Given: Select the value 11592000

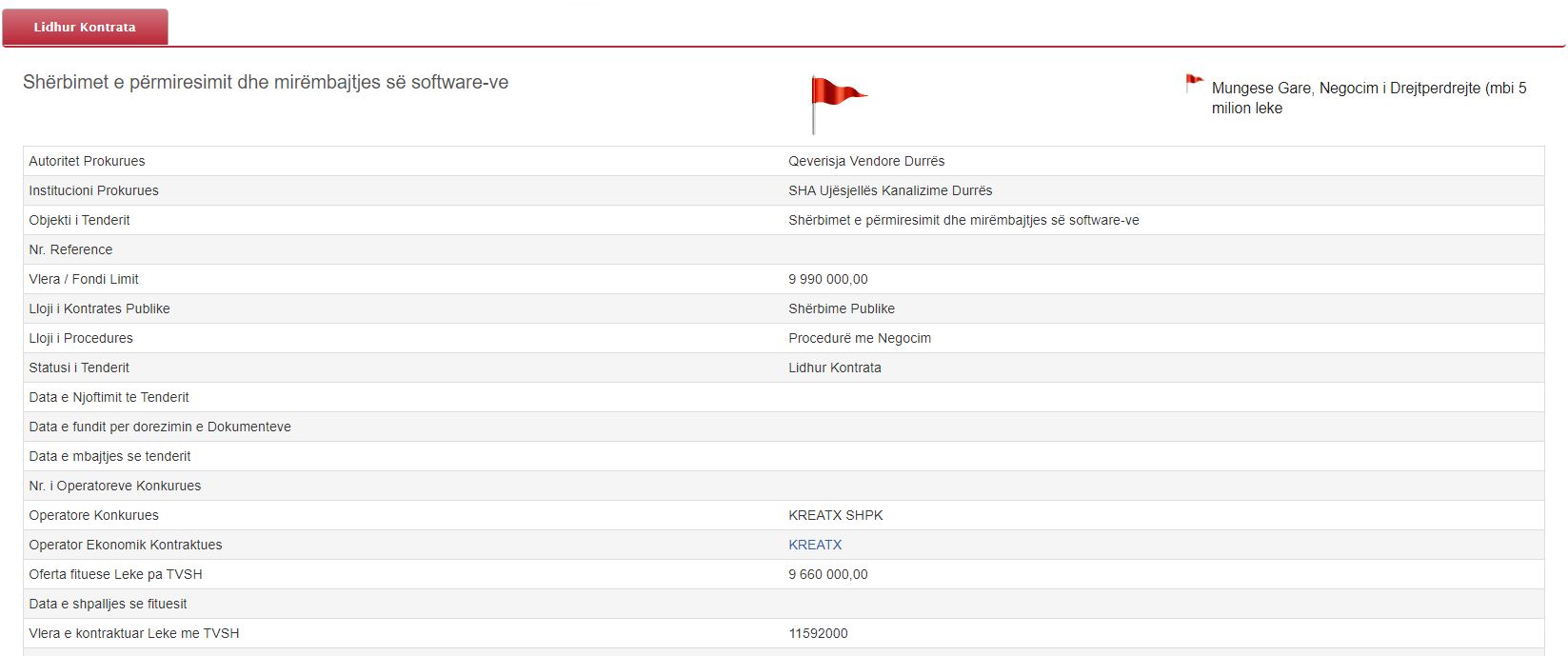Looking at the screenshot, I should (818, 633).
